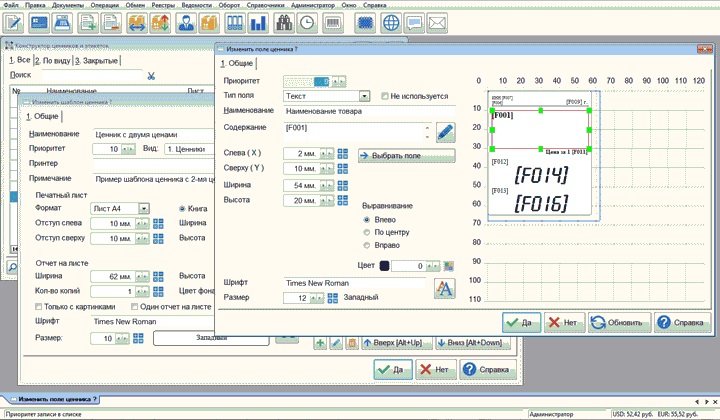
Task: Select the 'Вправо' alignment radio button
Action: click(x=367, y=245)
